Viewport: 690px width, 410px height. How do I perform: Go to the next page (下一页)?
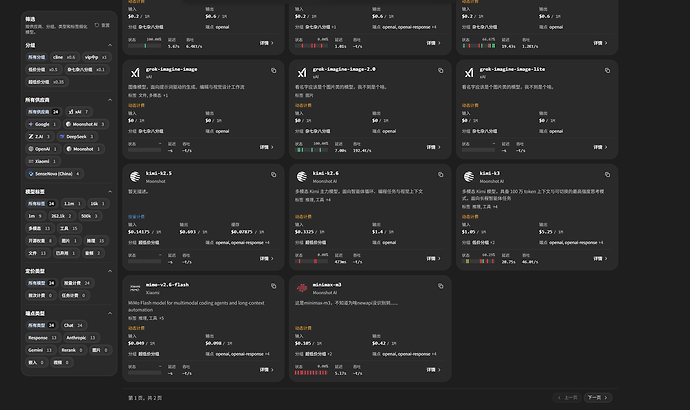(598, 398)
